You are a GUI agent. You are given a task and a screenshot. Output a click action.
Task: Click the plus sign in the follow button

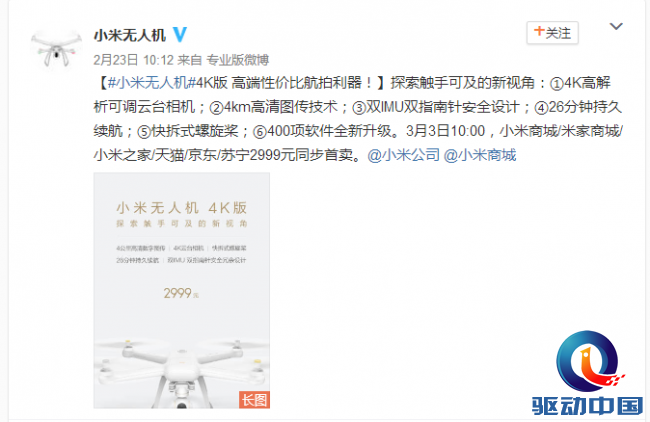tap(538, 32)
